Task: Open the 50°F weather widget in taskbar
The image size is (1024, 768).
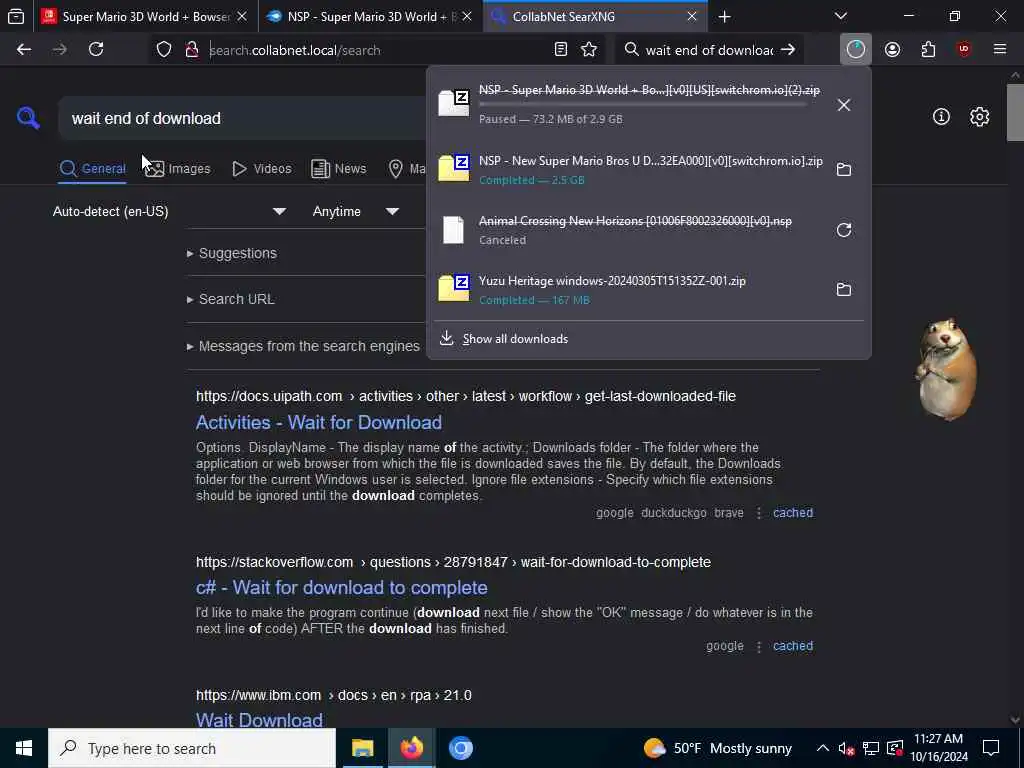Action: click(718, 748)
